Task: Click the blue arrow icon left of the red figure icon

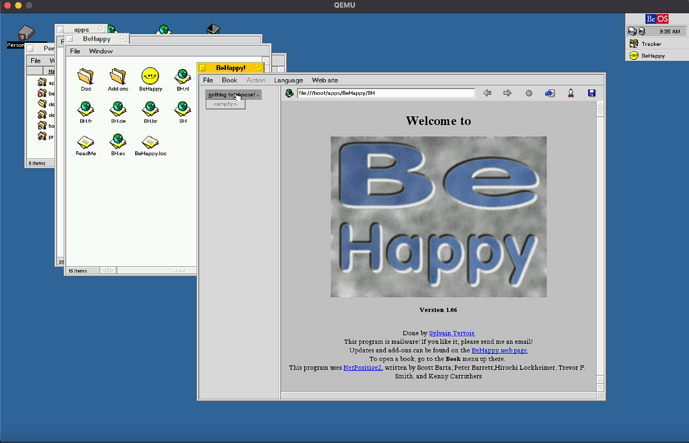Action: tap(550, 93)
